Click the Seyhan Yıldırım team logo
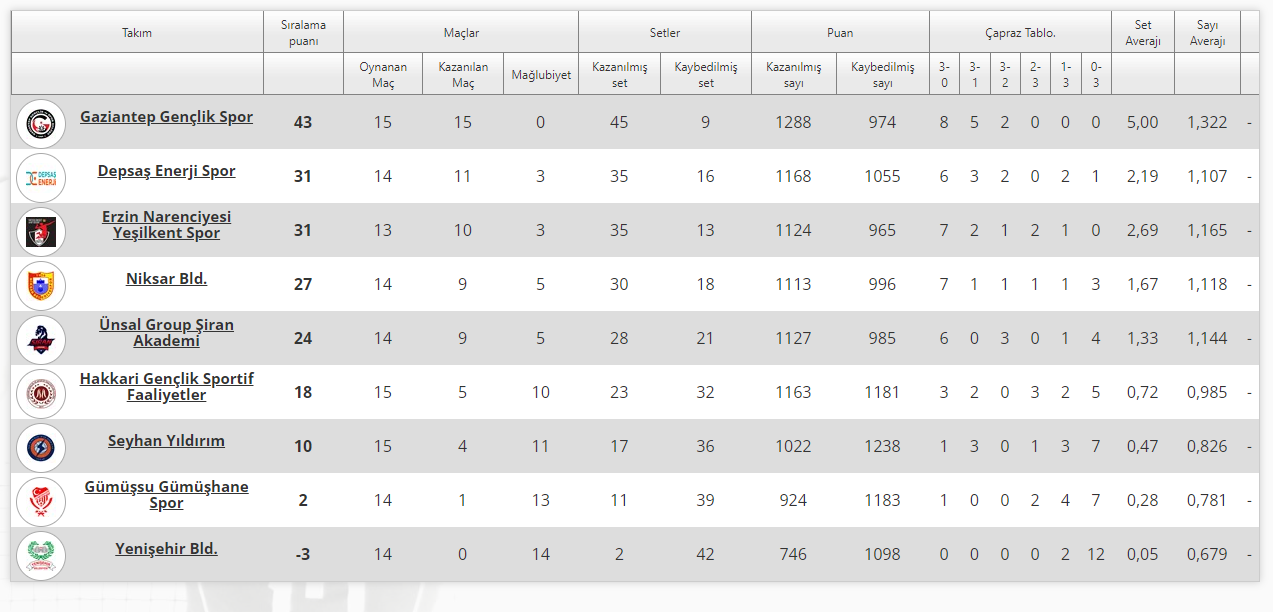Image resolution: width=1273 pixels, height=612 pixels. [41, 447]
